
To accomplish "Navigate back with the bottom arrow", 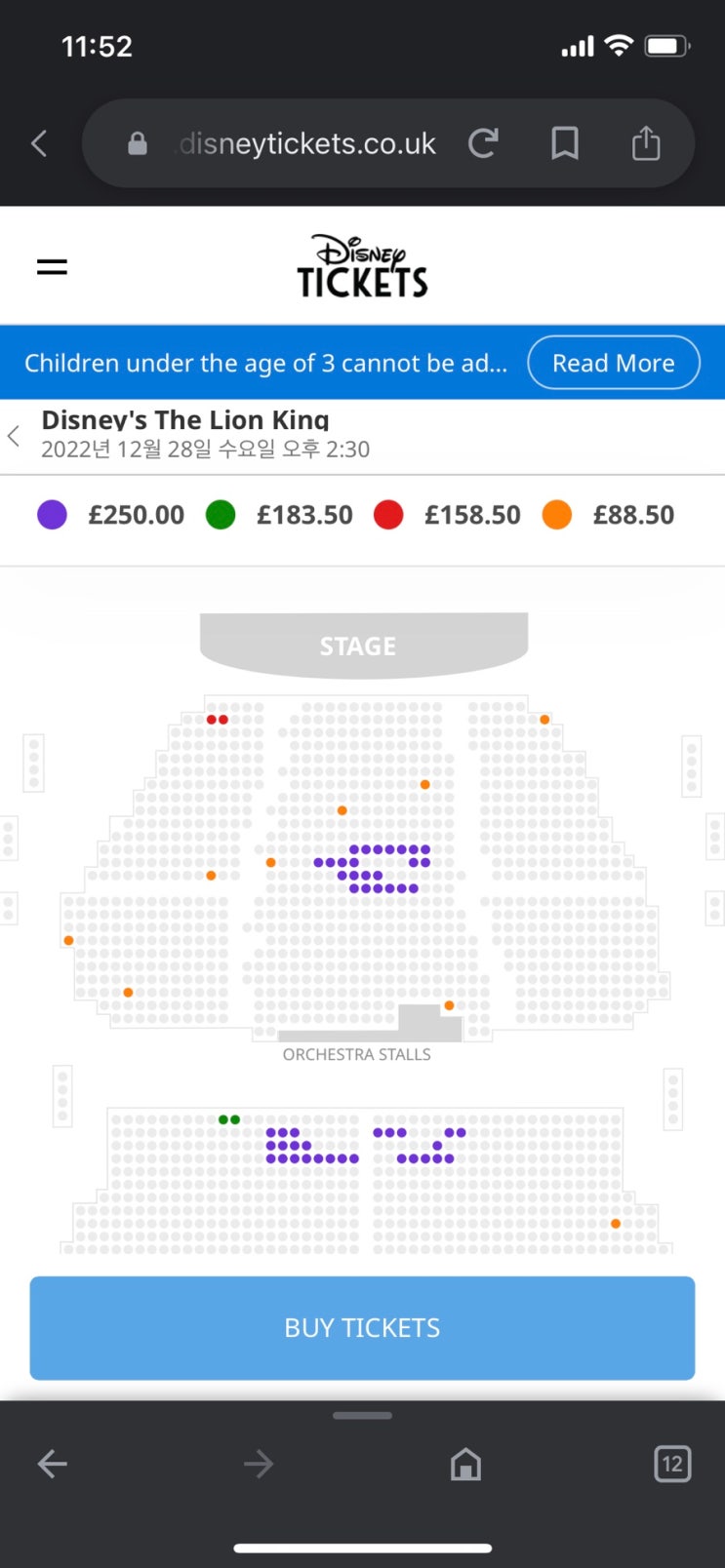I will (53, 1464).
